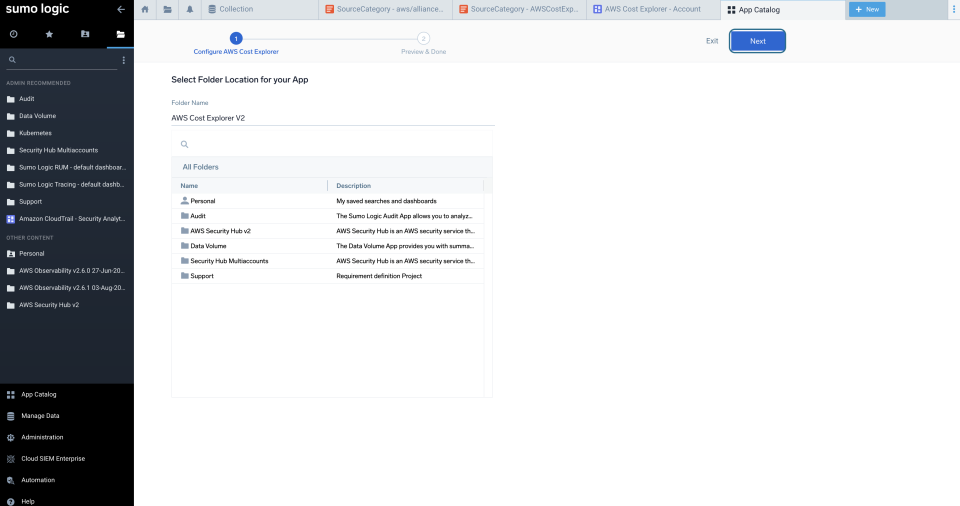960x506 pixels.
Task: Click the Help question mark icon
Action: (x=10, y=502)
